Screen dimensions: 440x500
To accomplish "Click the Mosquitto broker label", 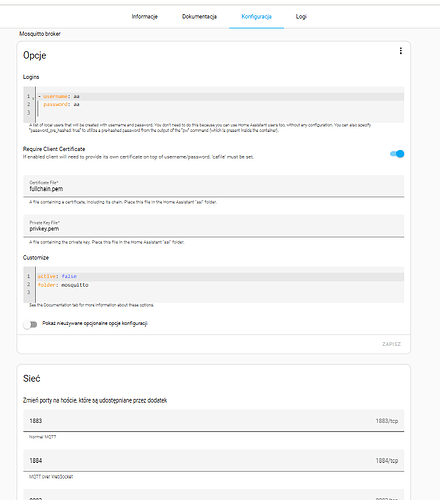I will click(40, 34).
